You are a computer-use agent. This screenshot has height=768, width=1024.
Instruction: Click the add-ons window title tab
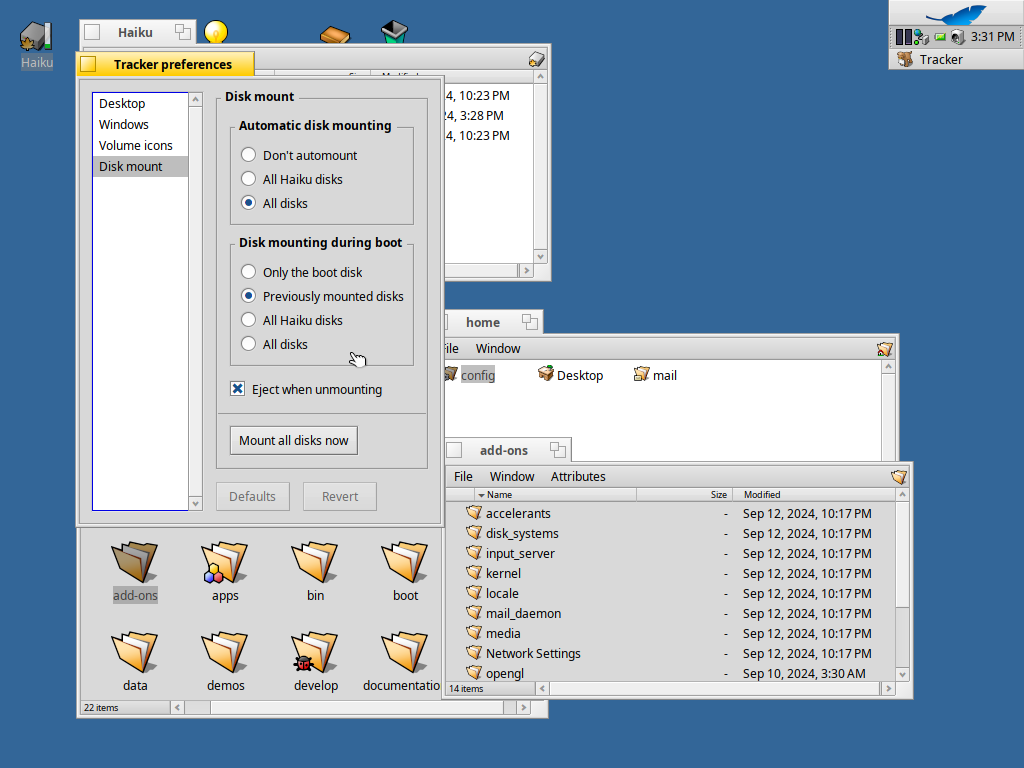[504, 450]
